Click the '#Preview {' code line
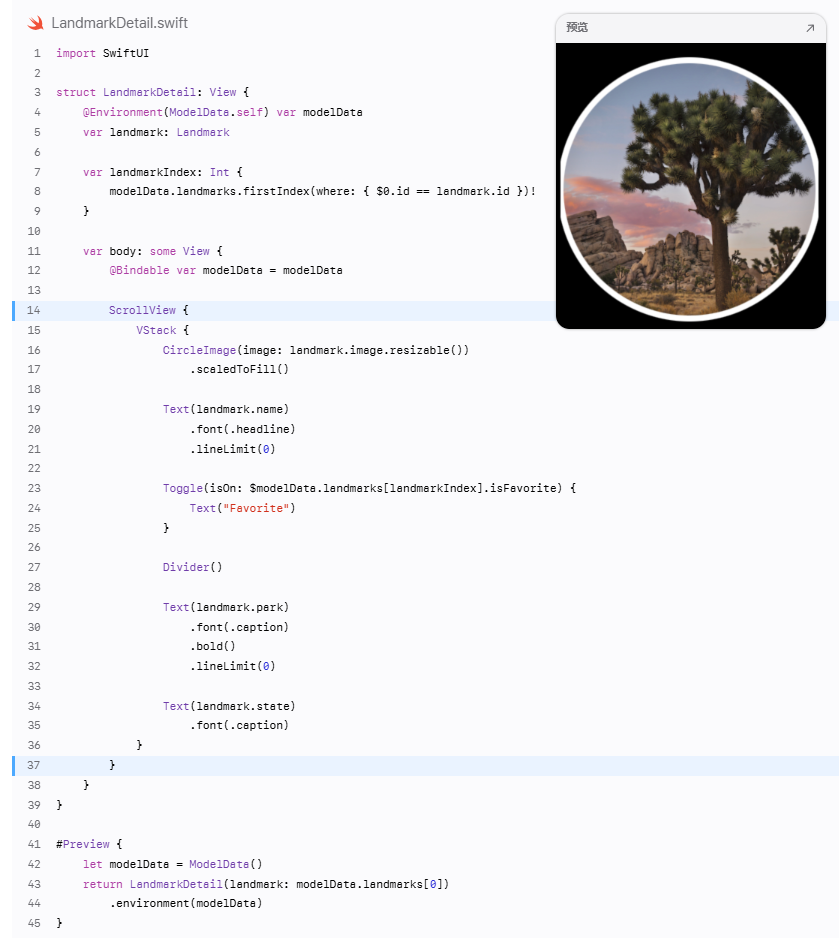Screen dimensions: 839x938 (89, 844)
